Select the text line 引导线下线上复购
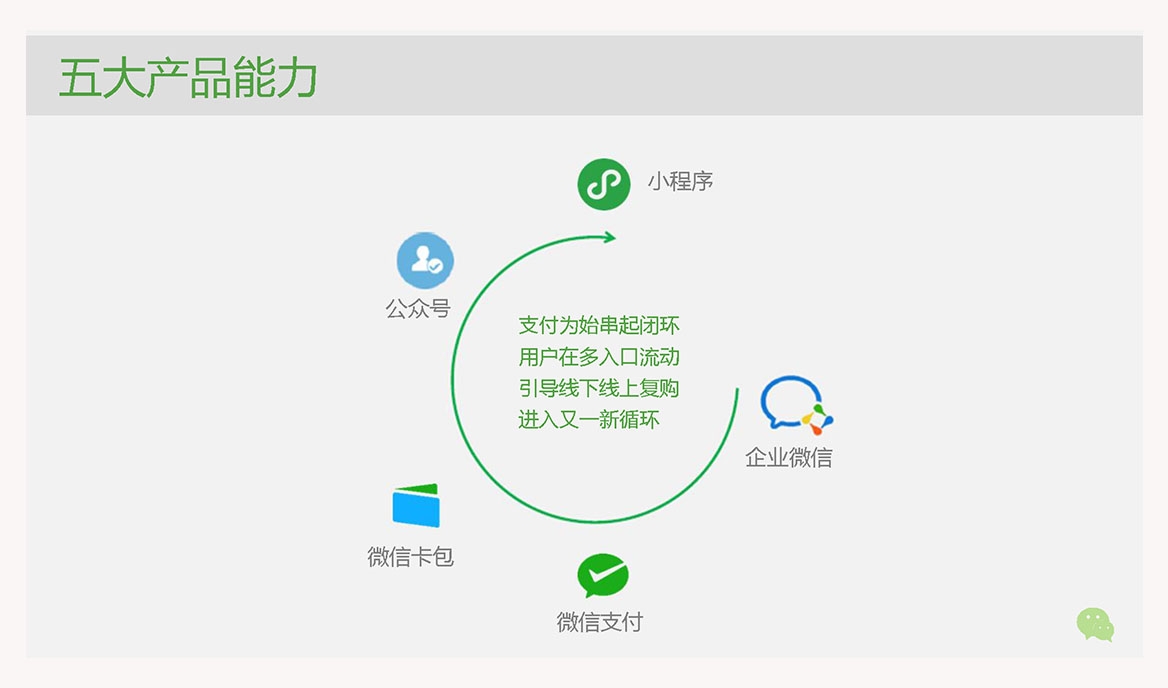This screenshot has height=688, width=1168. tap(599, 388)
